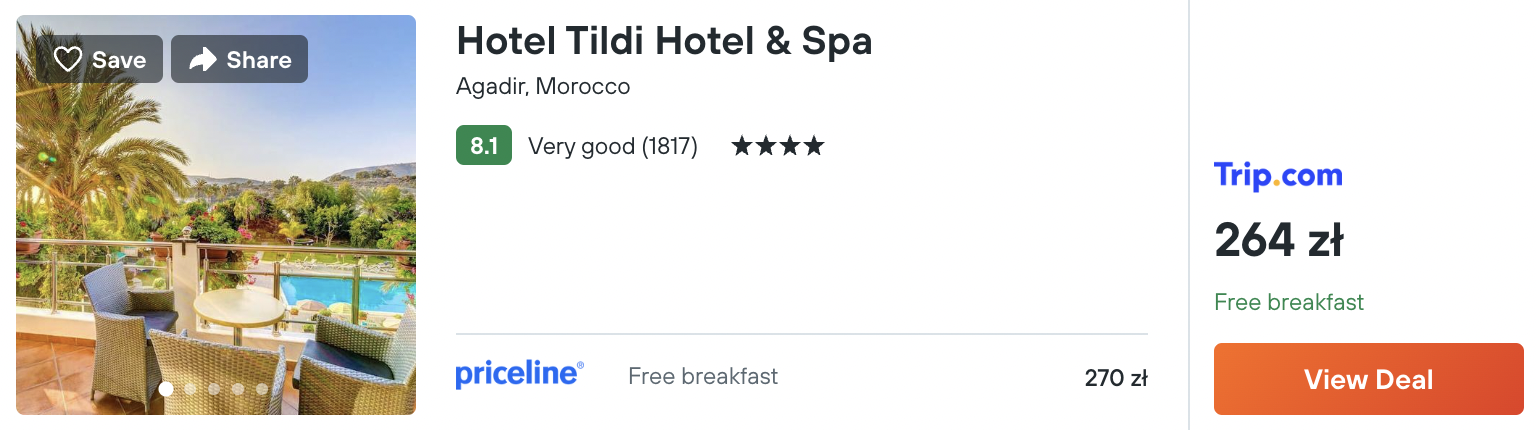Image resolution: width=1536 pixels, height=430 pixels.
Task: Click the green Free breakfast text
Action: click(x=1289, y=302)
